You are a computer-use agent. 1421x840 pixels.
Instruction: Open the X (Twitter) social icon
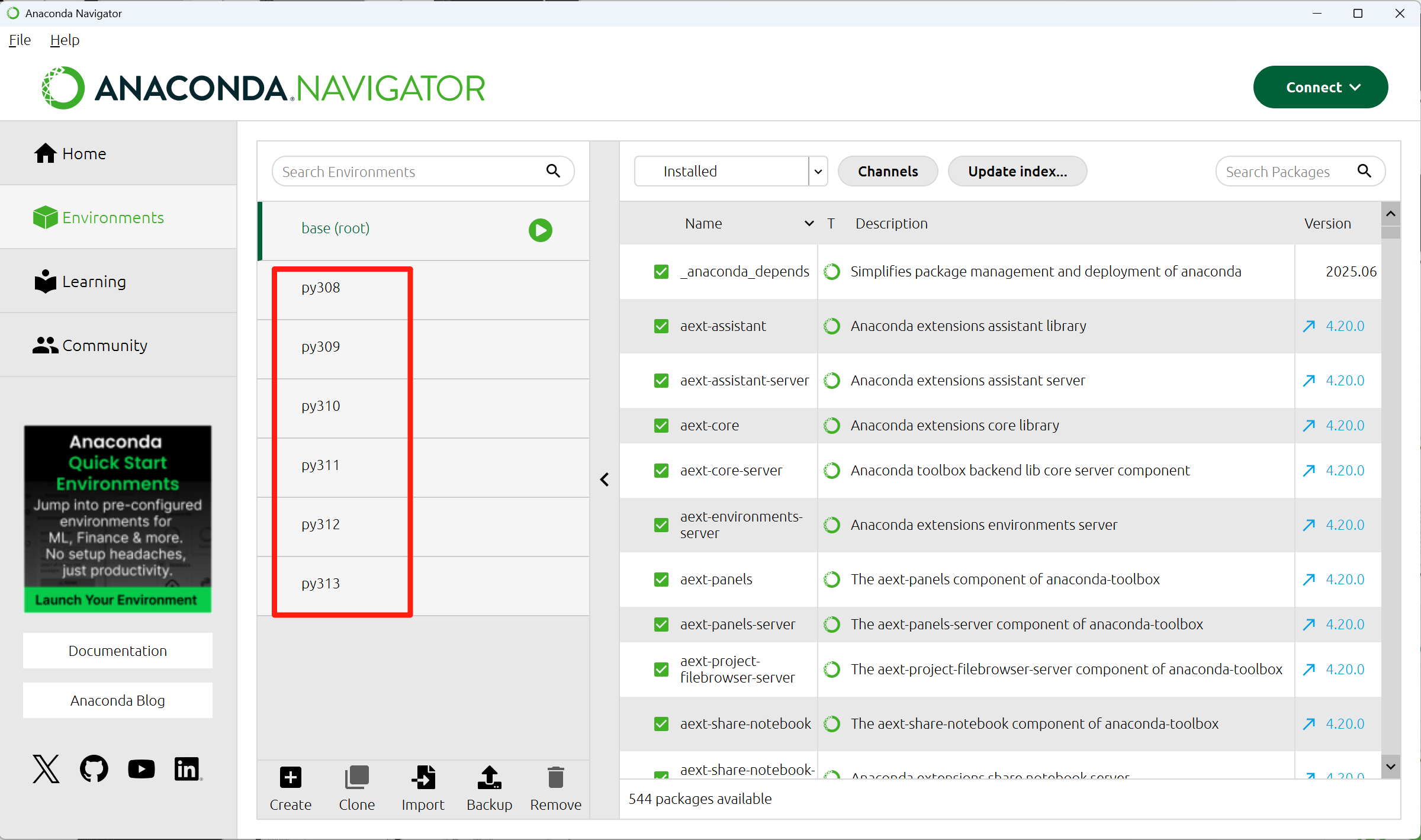point(46,769)
